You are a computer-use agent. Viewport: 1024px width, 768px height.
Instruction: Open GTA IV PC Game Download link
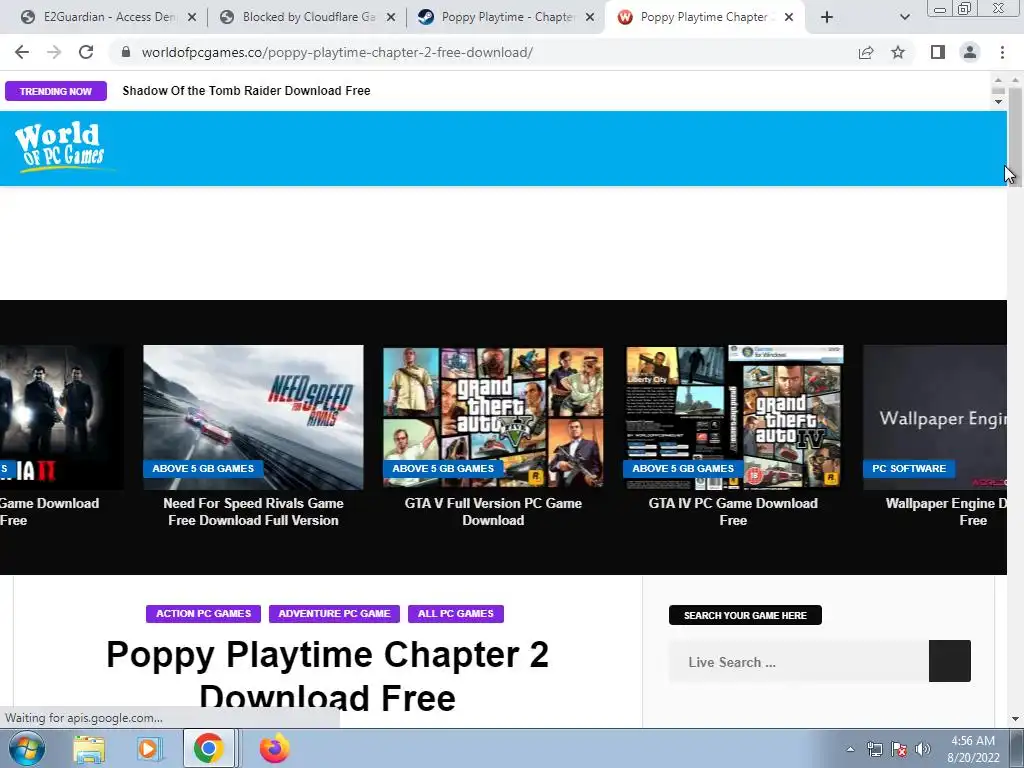(x=733, y=511)
